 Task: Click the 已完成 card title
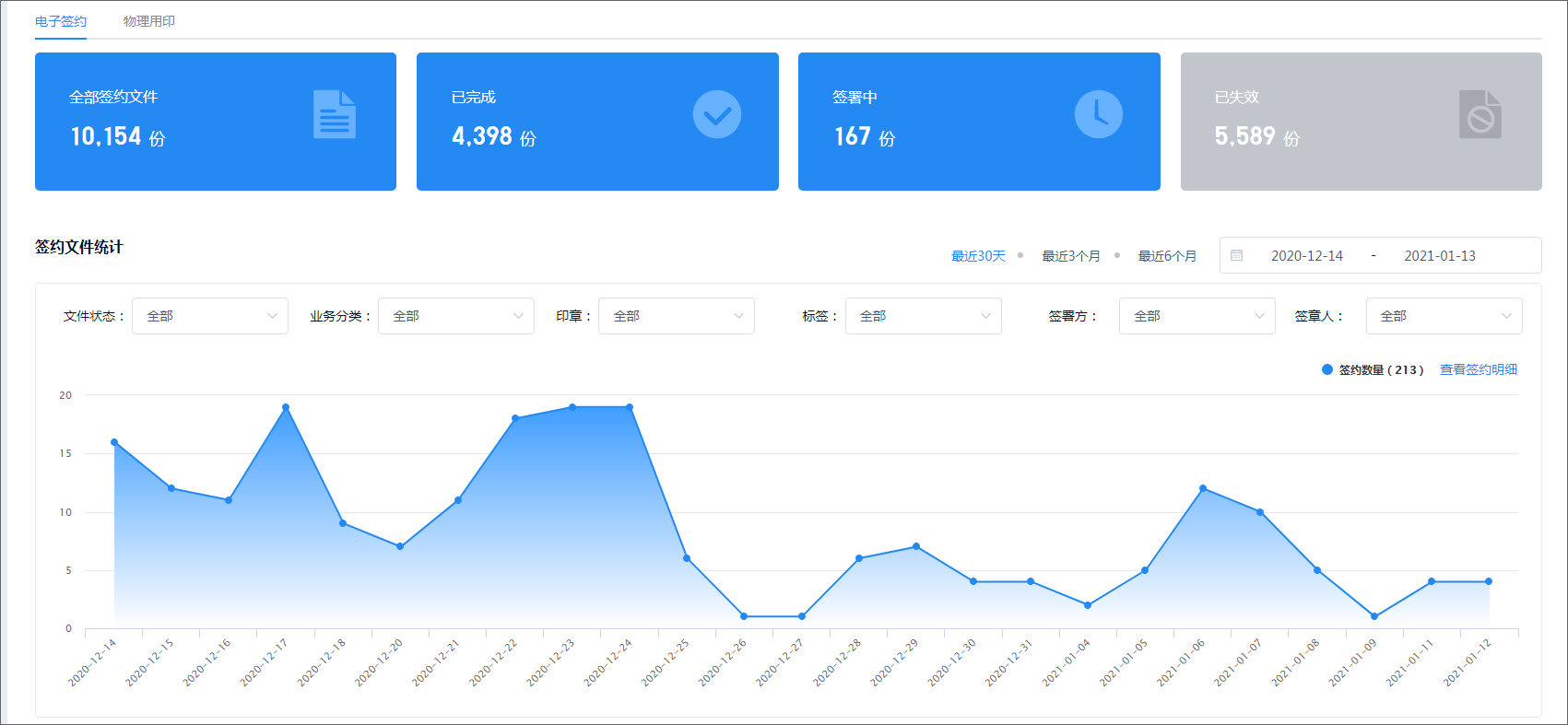[474, 97]
